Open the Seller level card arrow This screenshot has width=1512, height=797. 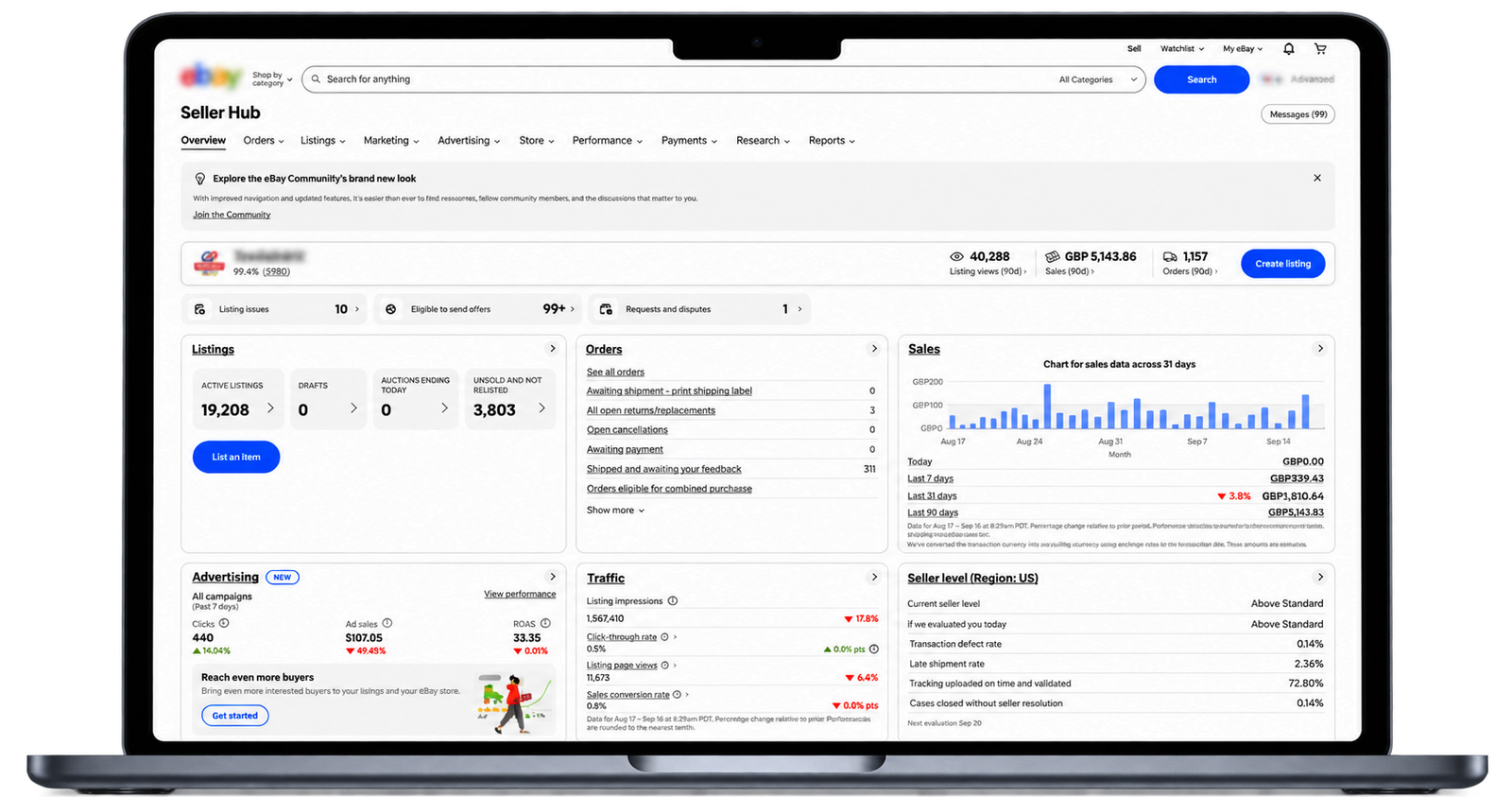[1320, 577]
